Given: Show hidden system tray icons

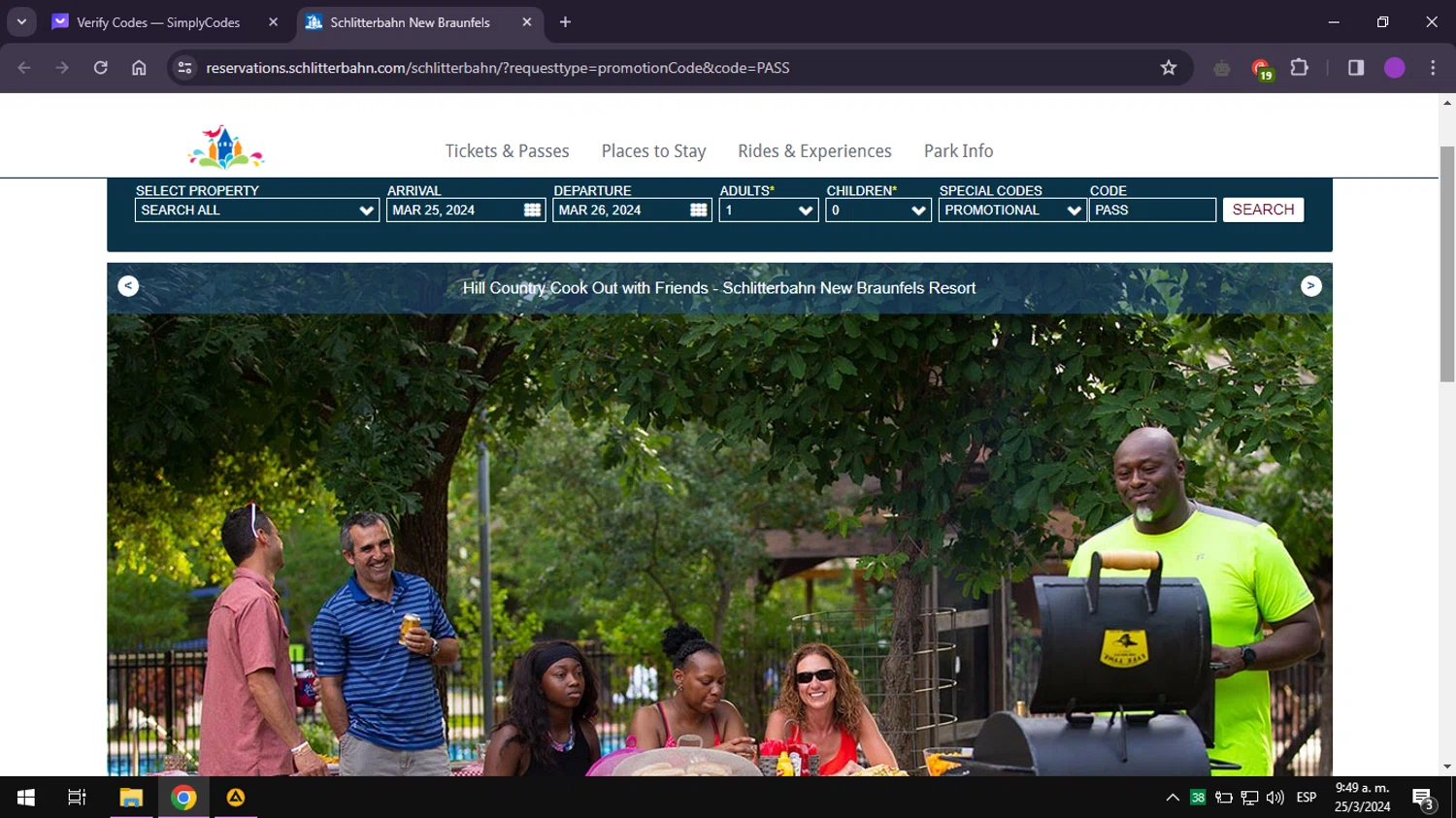Looking at the screenshot, I should click(1173, 798).
